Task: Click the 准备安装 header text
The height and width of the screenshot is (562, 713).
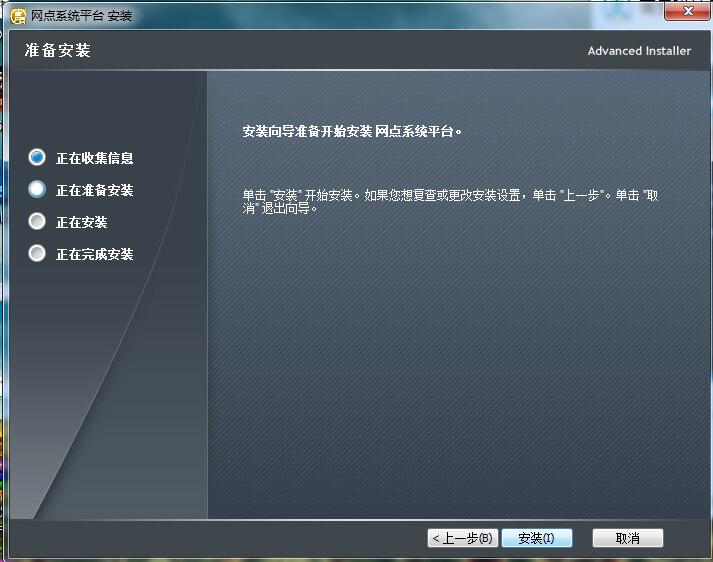Action: [x=58, y=50]
